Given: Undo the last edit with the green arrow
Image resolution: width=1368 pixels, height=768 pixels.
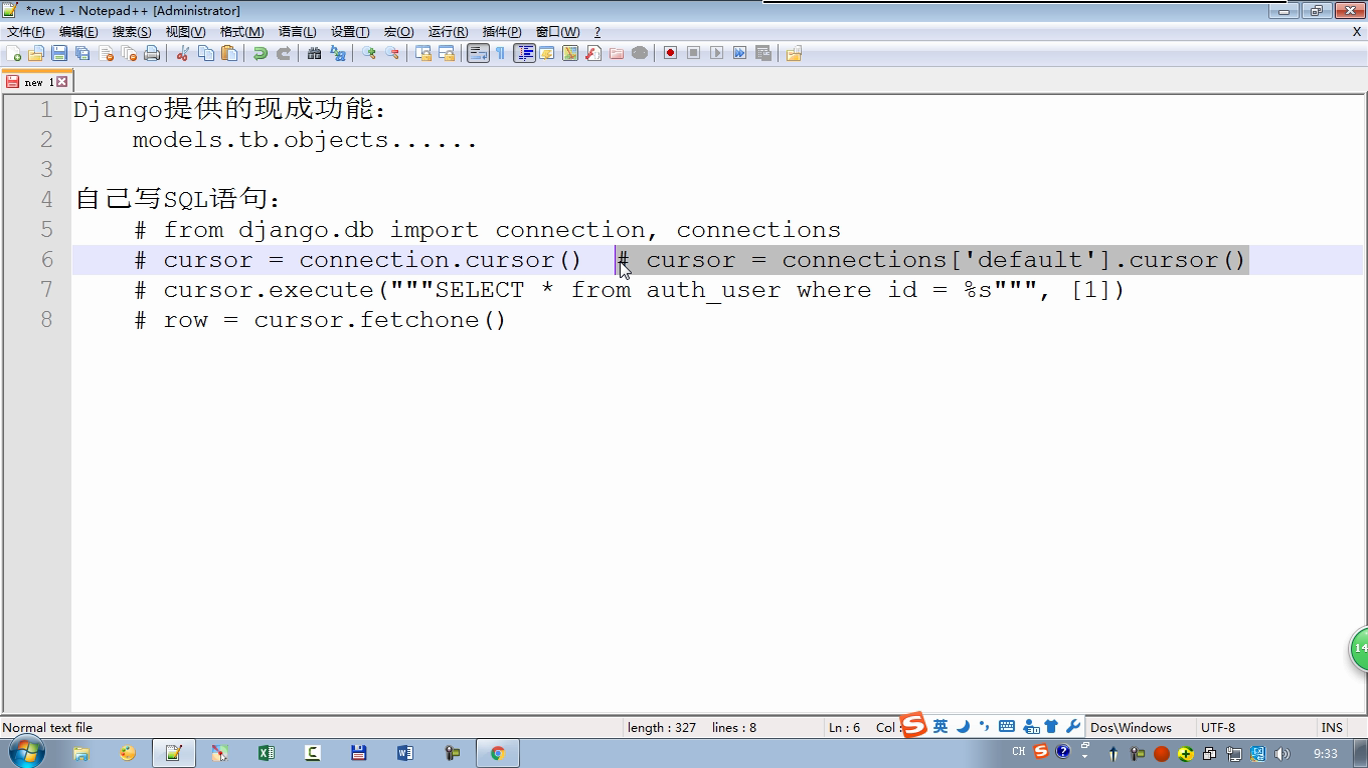Looking at the screenshot, I should [260, 53].
